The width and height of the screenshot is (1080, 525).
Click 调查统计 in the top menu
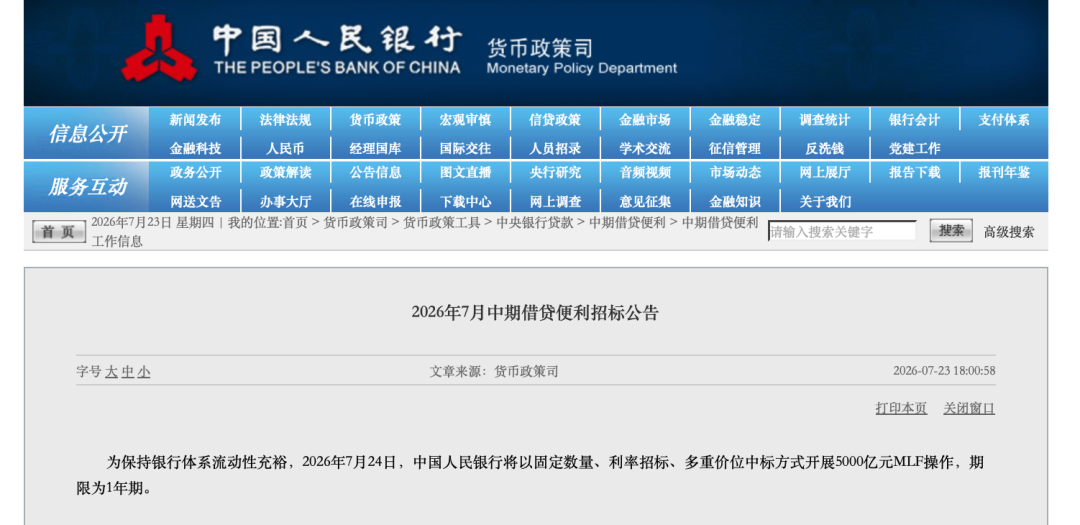824,120
